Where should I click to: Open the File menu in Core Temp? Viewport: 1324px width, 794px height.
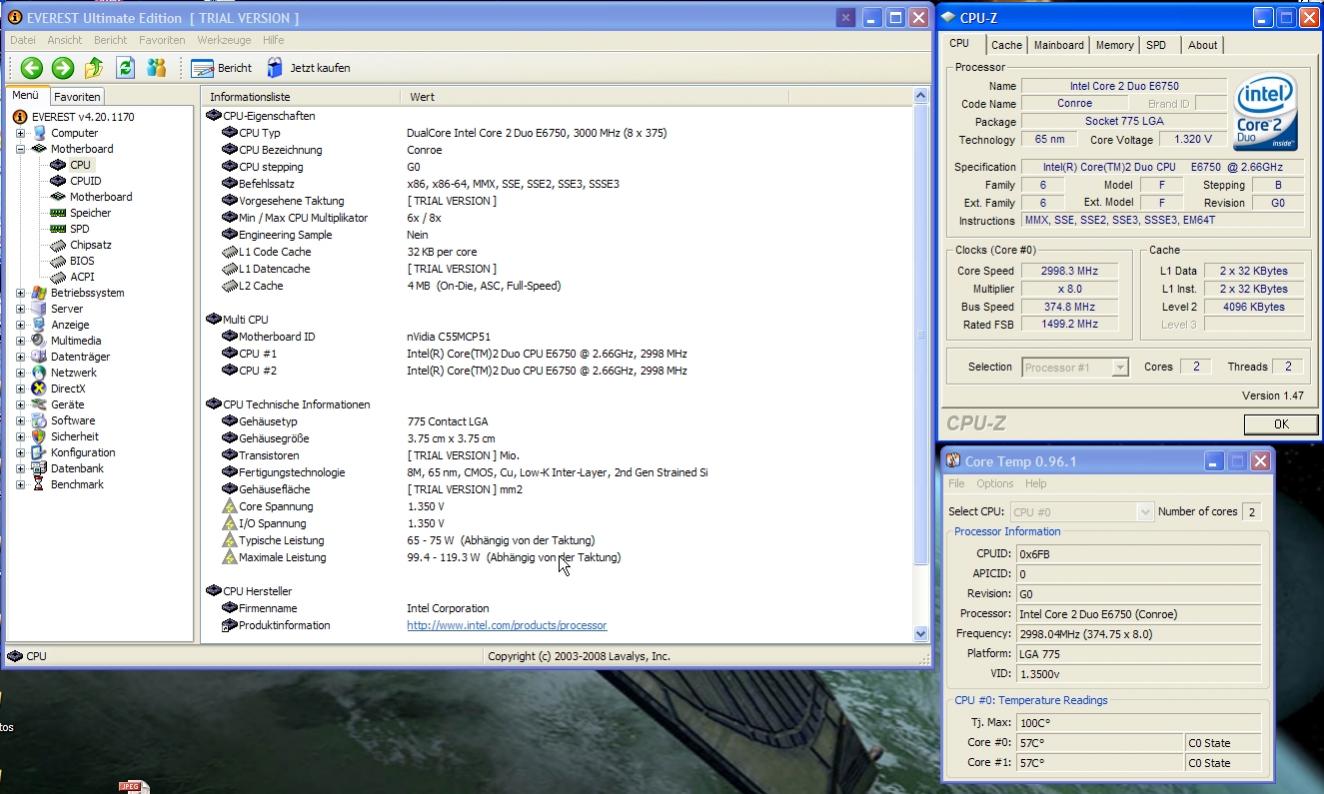coord(957,484)
